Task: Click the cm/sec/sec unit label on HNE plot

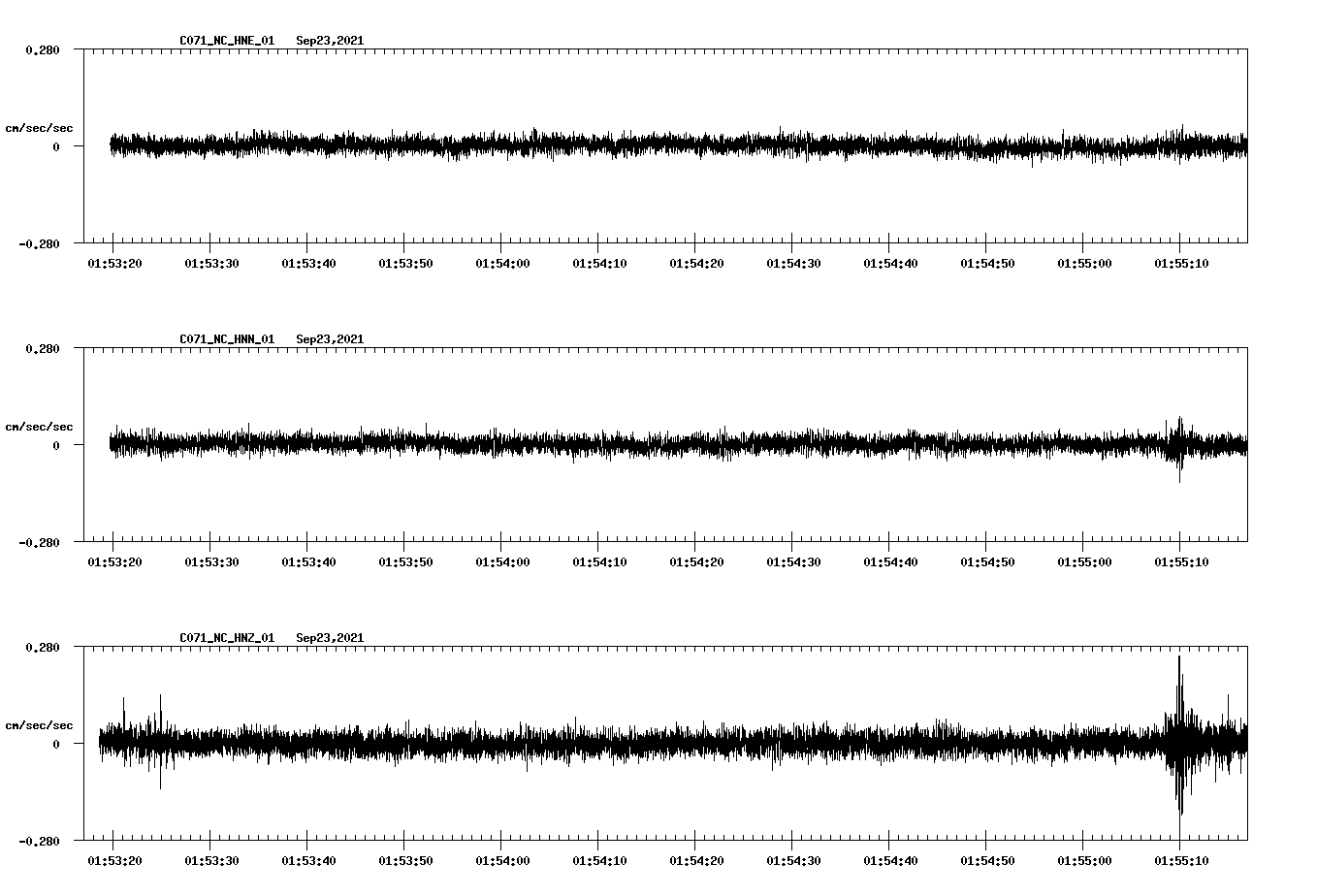Action: click(39, 128)
